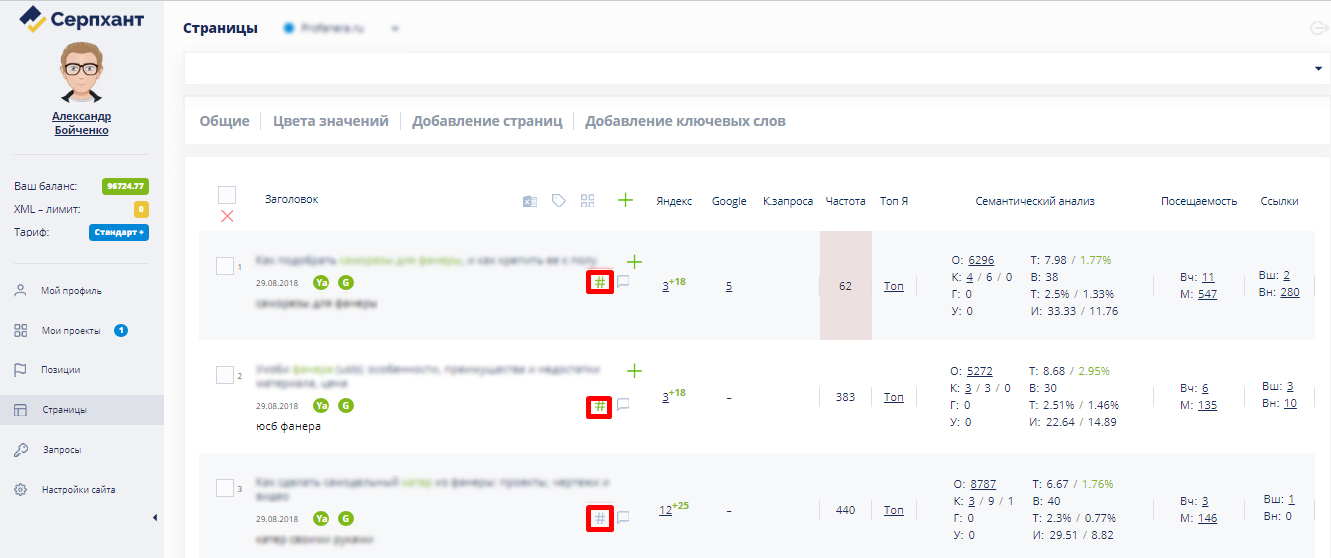
Task: Check the checkbox for row 1
Action: [x=225, y=266]
